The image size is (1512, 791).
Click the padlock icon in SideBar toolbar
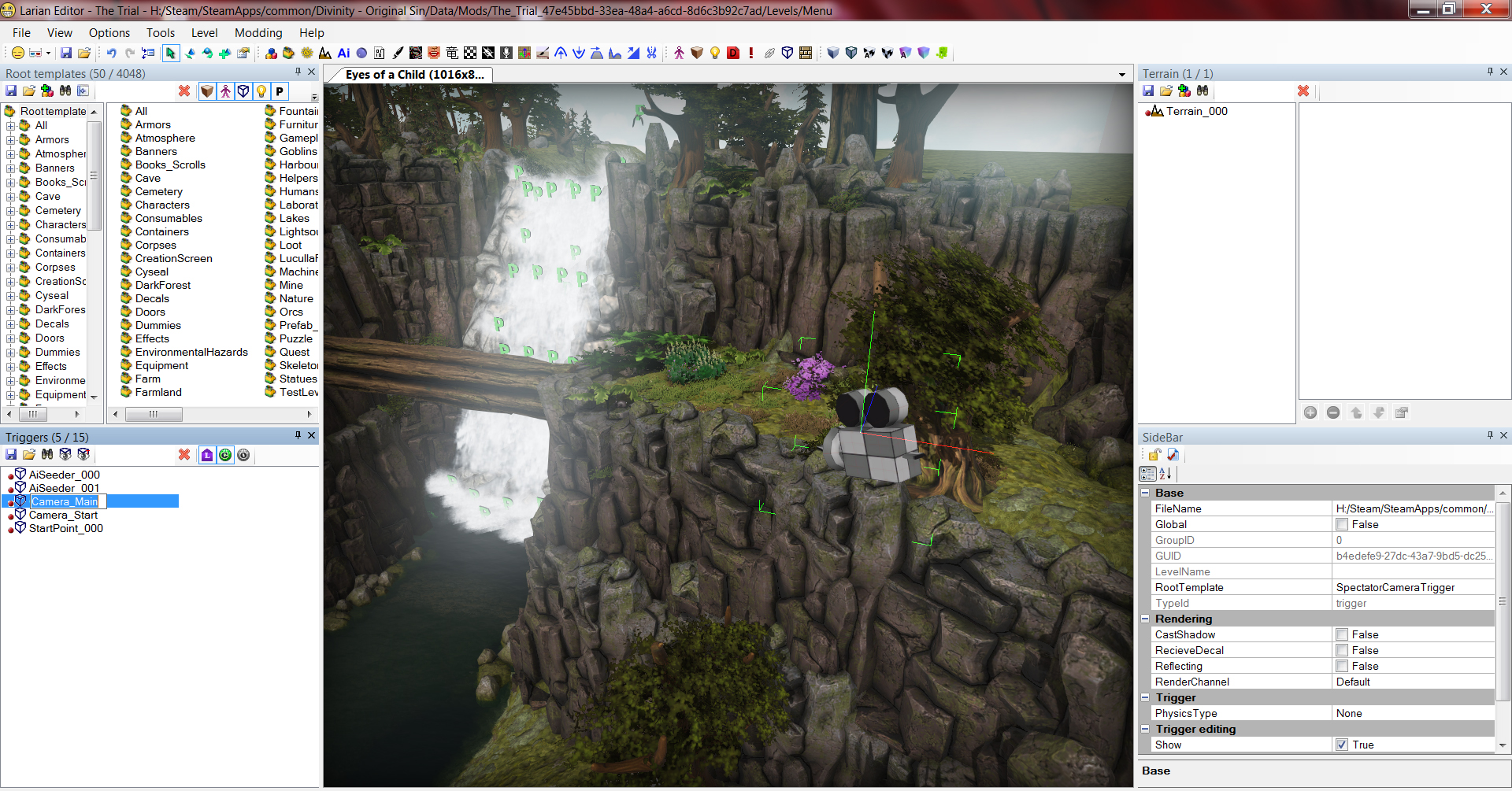(1154, 455)
